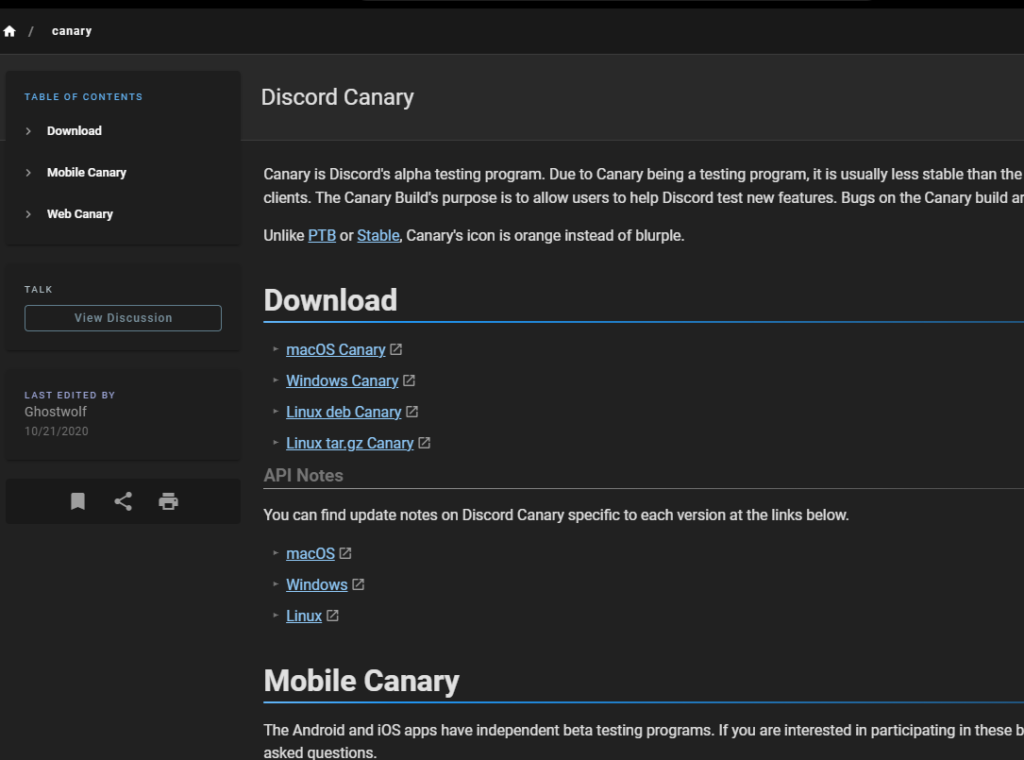The width and height of the screenshot is (1024, 760).
Task: Download the macOS Canary build
Action: (335, 350)
